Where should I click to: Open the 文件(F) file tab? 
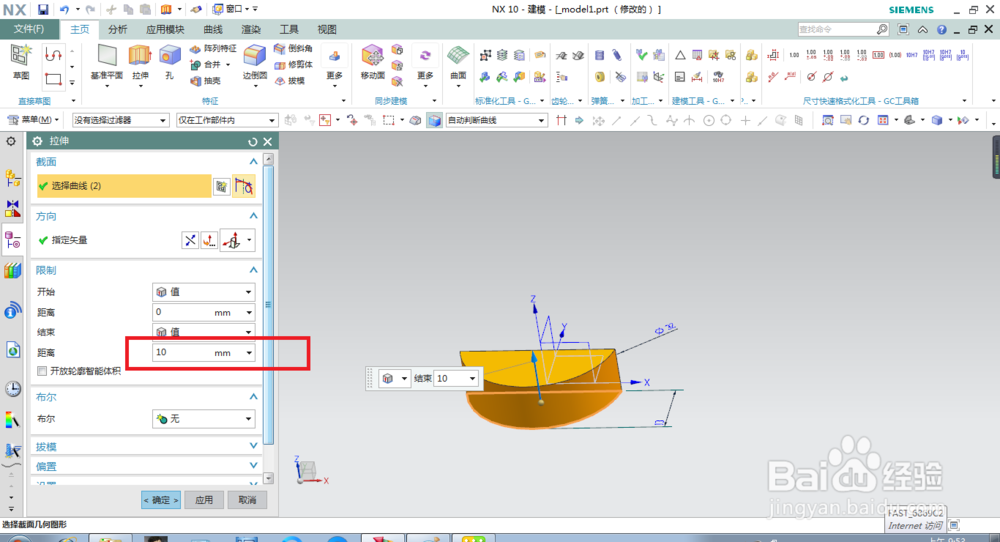(29, 29)
